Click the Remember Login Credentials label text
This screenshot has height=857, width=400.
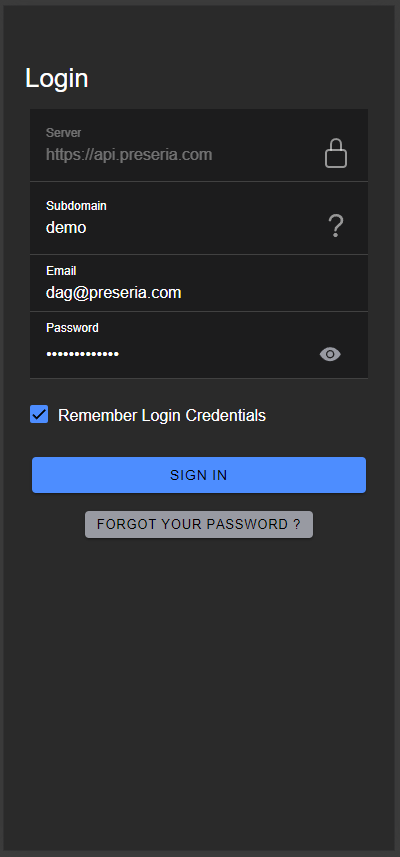coord(162,415)
